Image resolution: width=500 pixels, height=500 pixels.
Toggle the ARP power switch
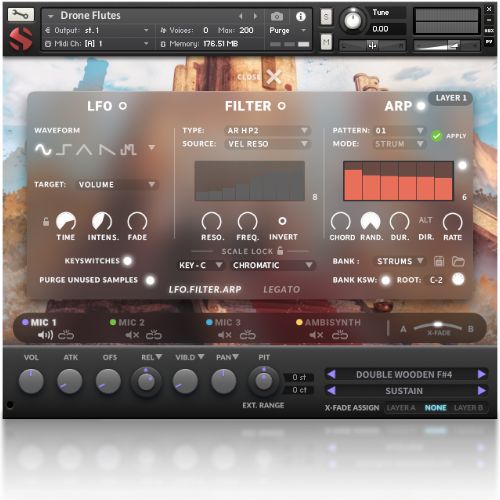click(x=421, y=106)
